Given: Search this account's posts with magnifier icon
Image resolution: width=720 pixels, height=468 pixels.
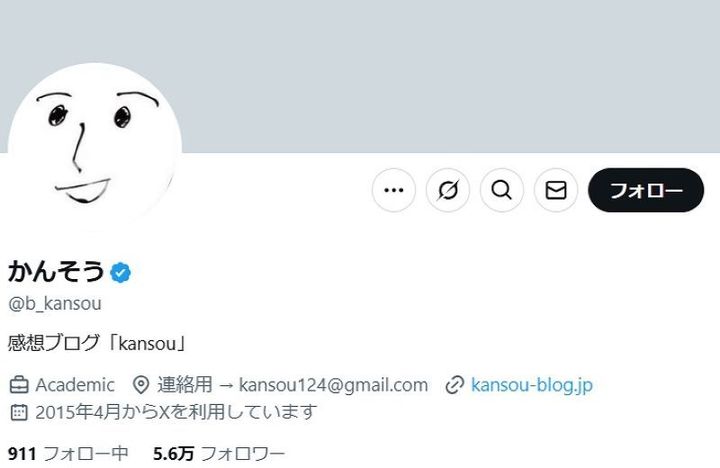Looking at the screenshot, I should click(x=501, y=190).
